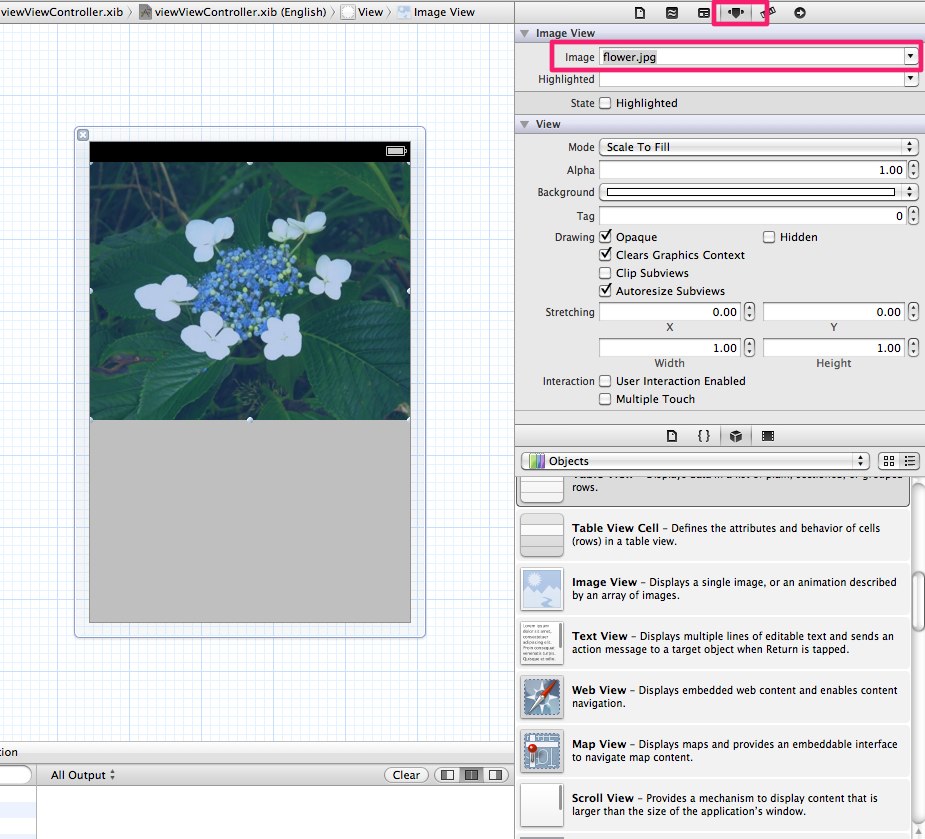Enable the Multiple Touch checkbox
Screen dimensions: 925x839
point(605,399)
